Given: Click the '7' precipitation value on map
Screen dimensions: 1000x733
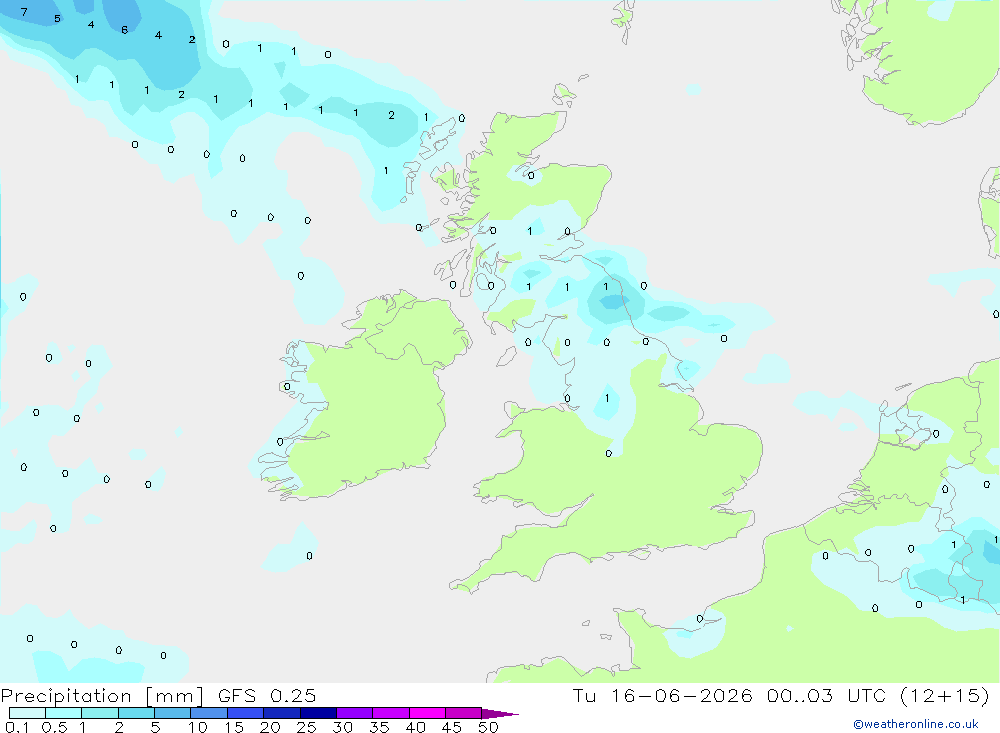Looking at the screenshot, I should [x=24, y=12].
